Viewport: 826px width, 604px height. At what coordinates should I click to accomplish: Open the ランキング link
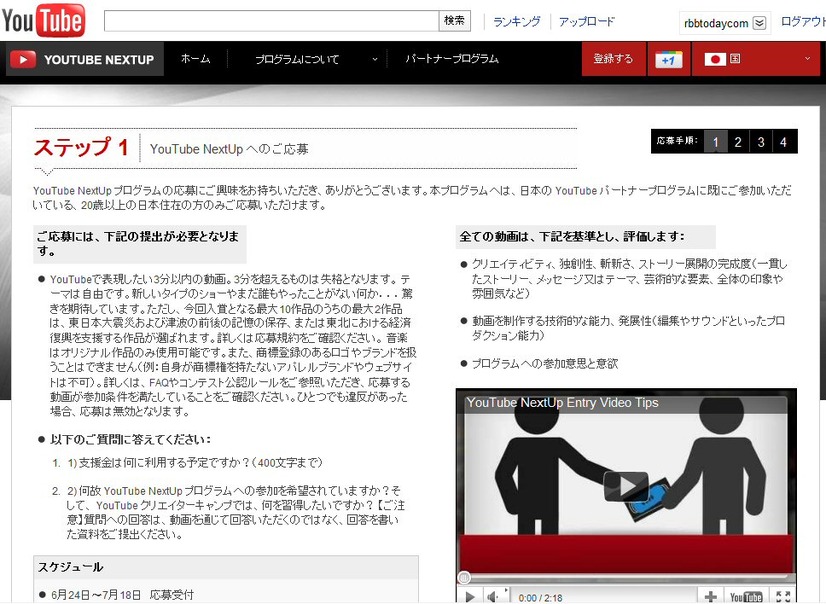pyautogui.click(x=516, y=22)
